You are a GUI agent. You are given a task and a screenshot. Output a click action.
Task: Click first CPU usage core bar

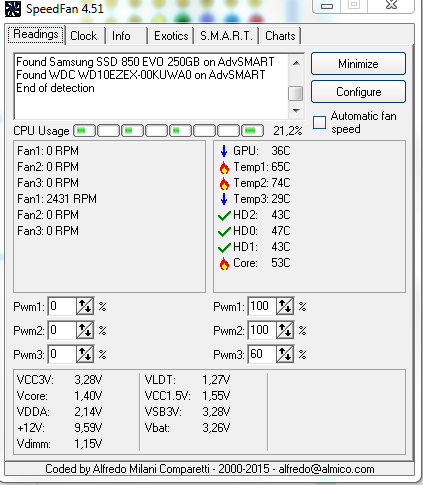[84, 131]
